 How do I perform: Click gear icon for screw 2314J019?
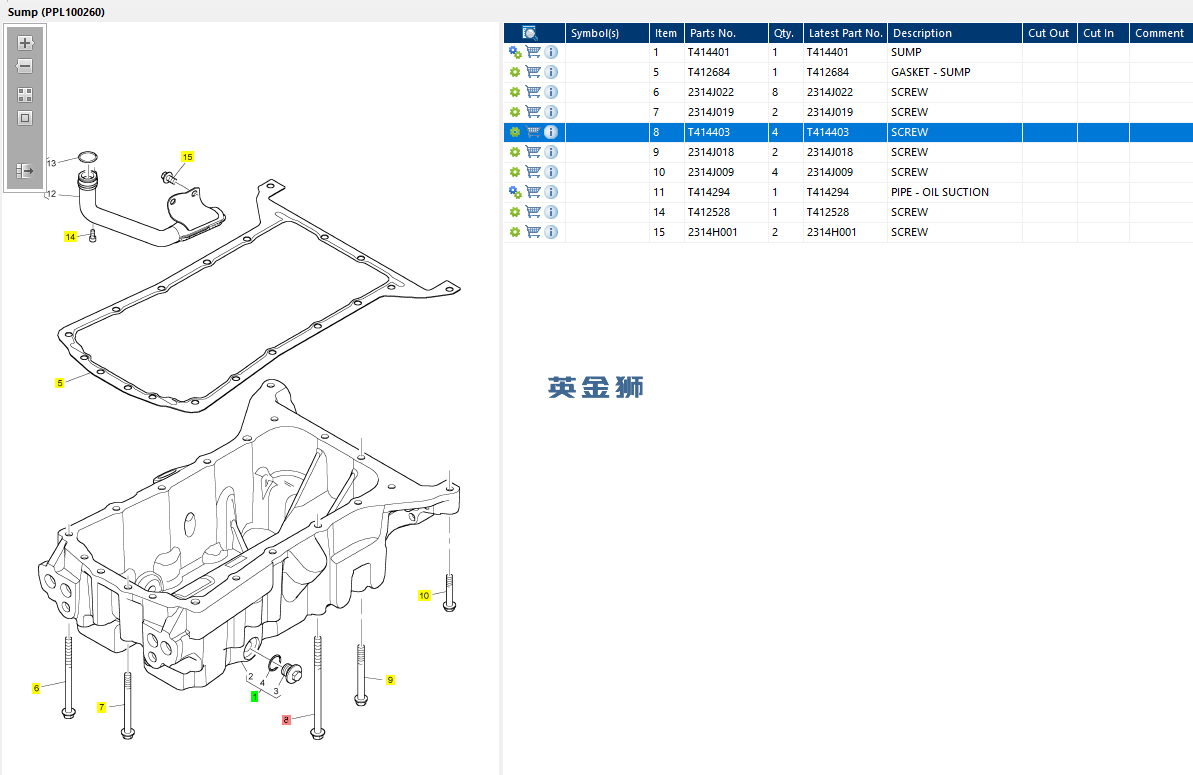(x=515, y=112)
